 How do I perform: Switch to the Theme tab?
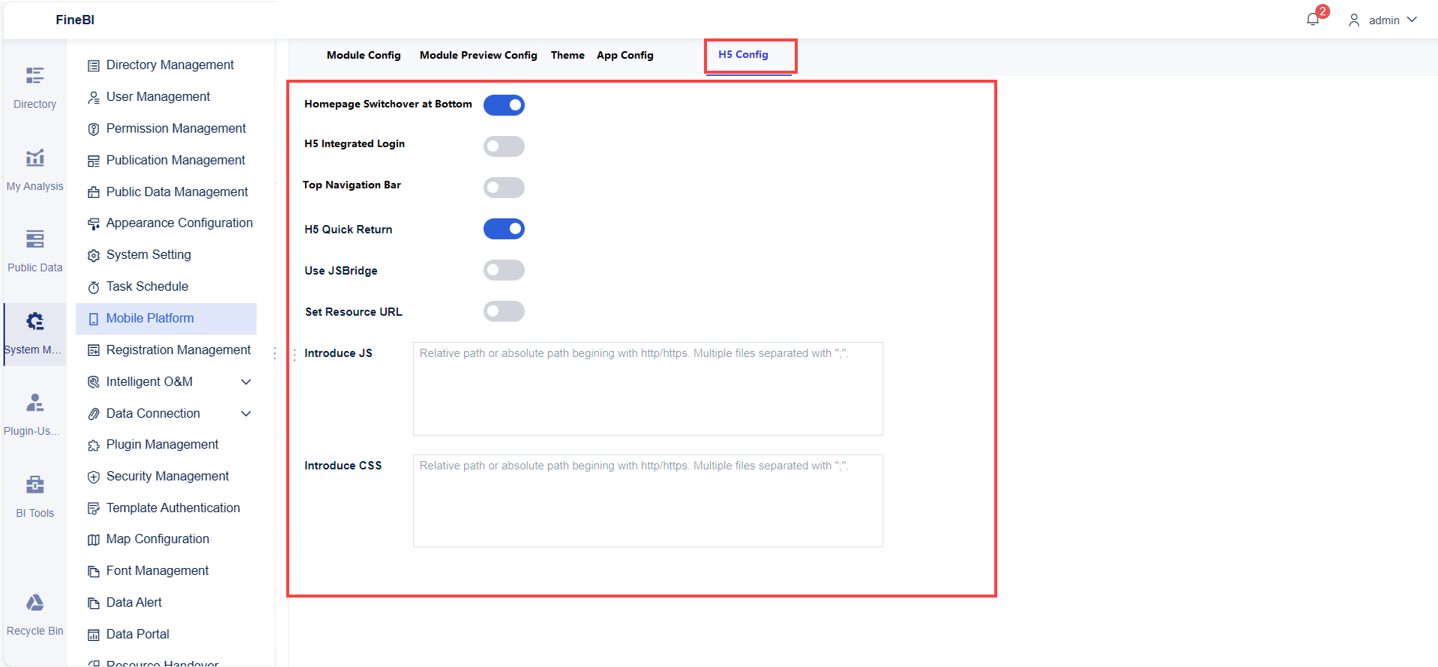567,55
